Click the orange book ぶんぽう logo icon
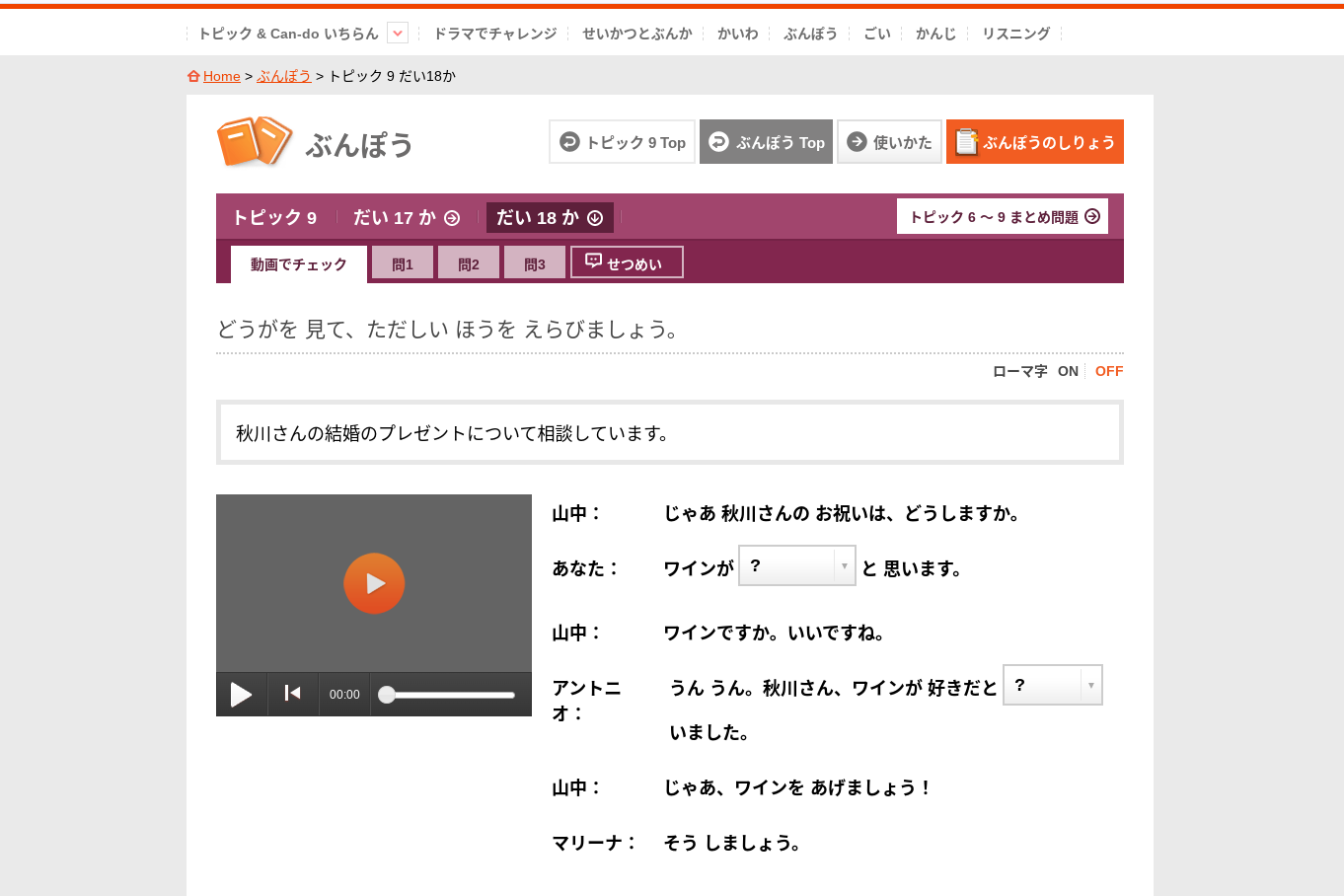 point(255,142)
